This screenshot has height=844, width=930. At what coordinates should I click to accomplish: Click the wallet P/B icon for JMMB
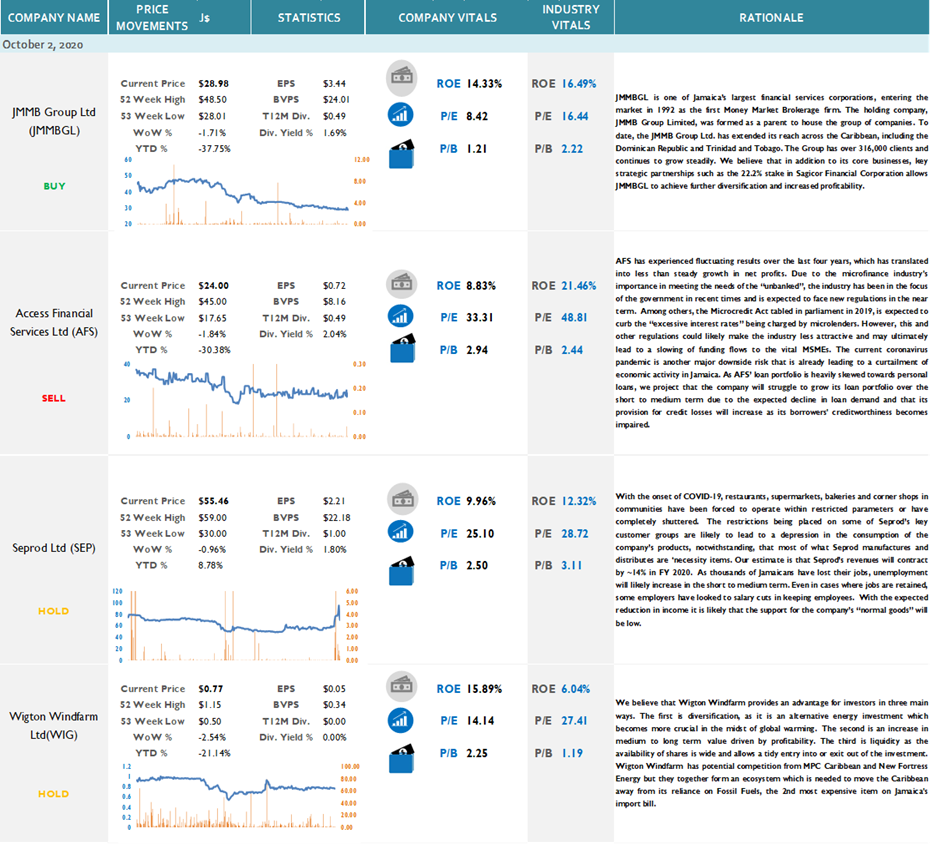coord(402,154)
